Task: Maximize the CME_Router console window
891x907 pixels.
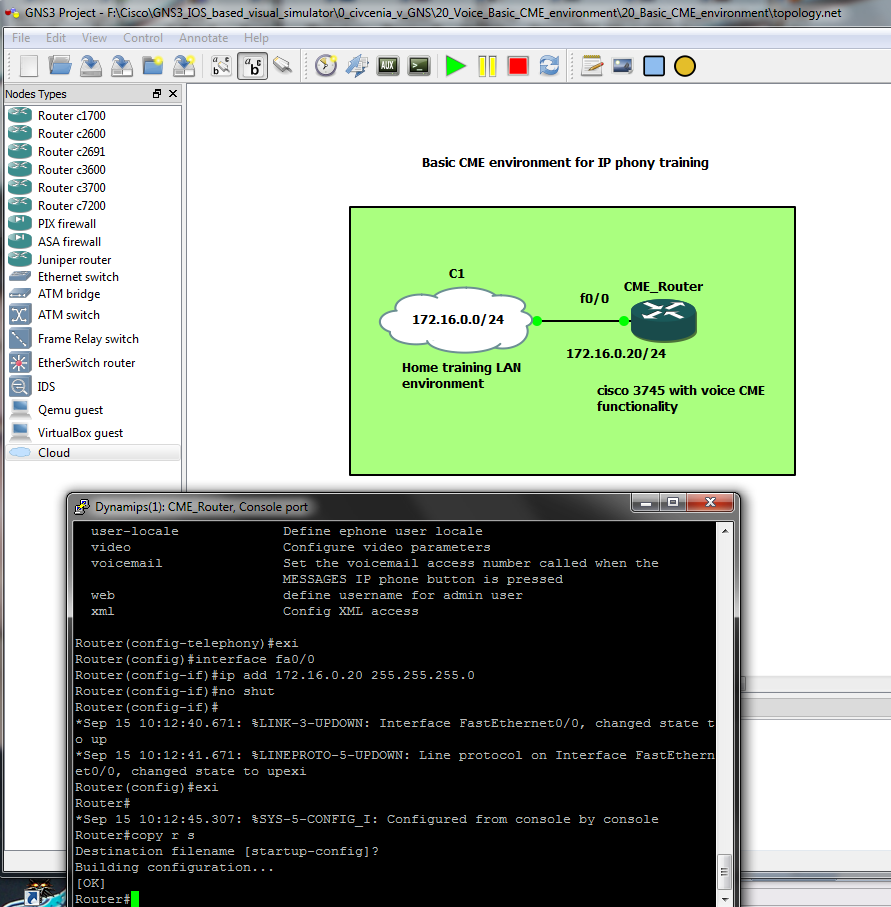Action: coord(673,503)
